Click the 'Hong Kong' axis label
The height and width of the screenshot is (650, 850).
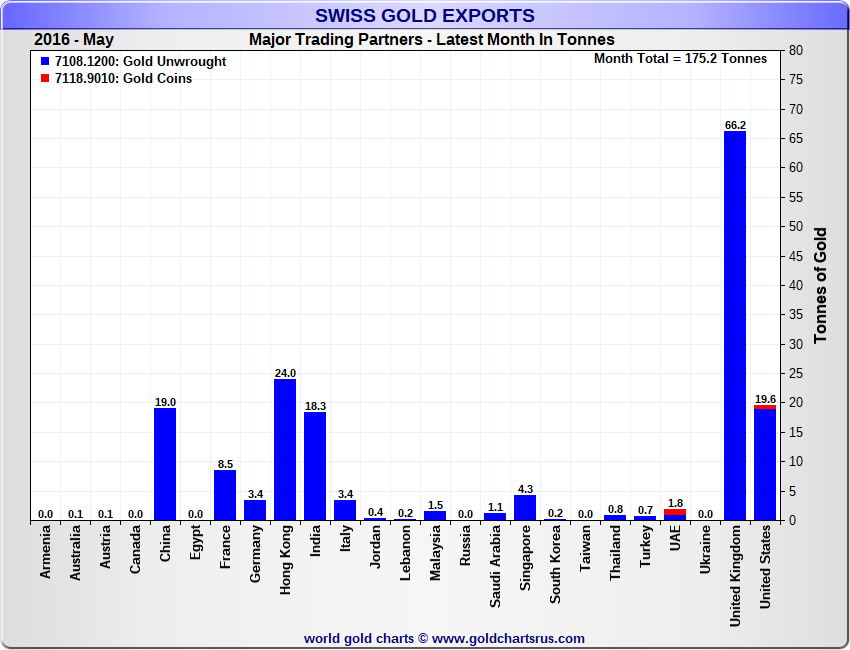(x=286, y=560)
